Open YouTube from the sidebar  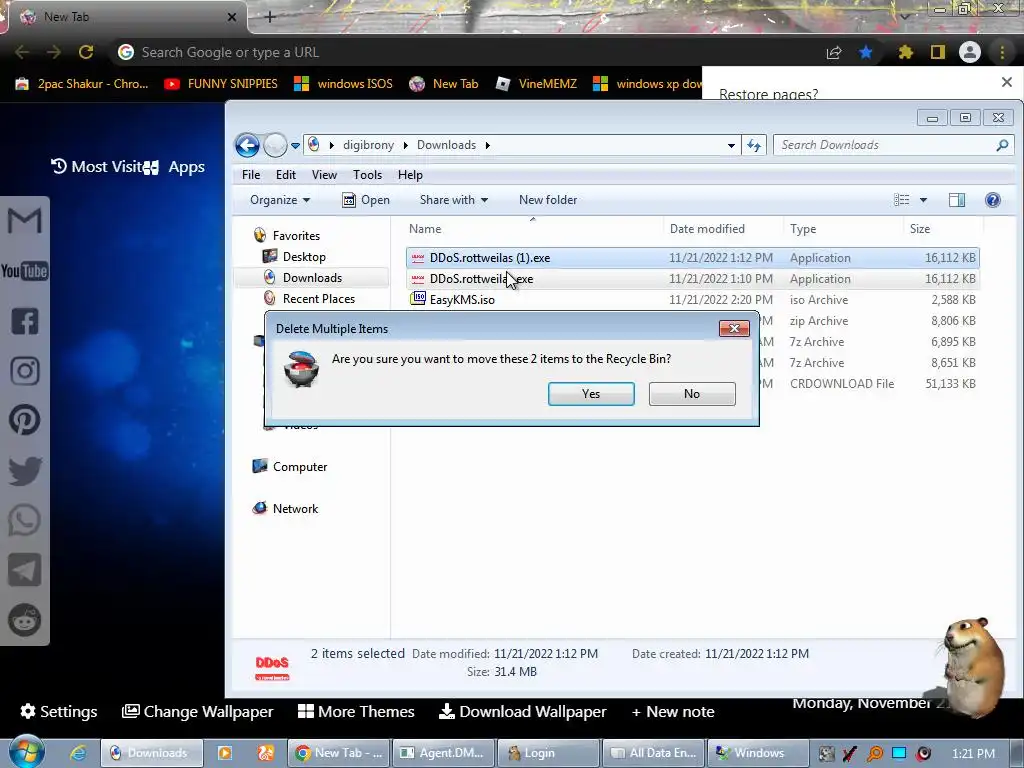click(24, 270)
